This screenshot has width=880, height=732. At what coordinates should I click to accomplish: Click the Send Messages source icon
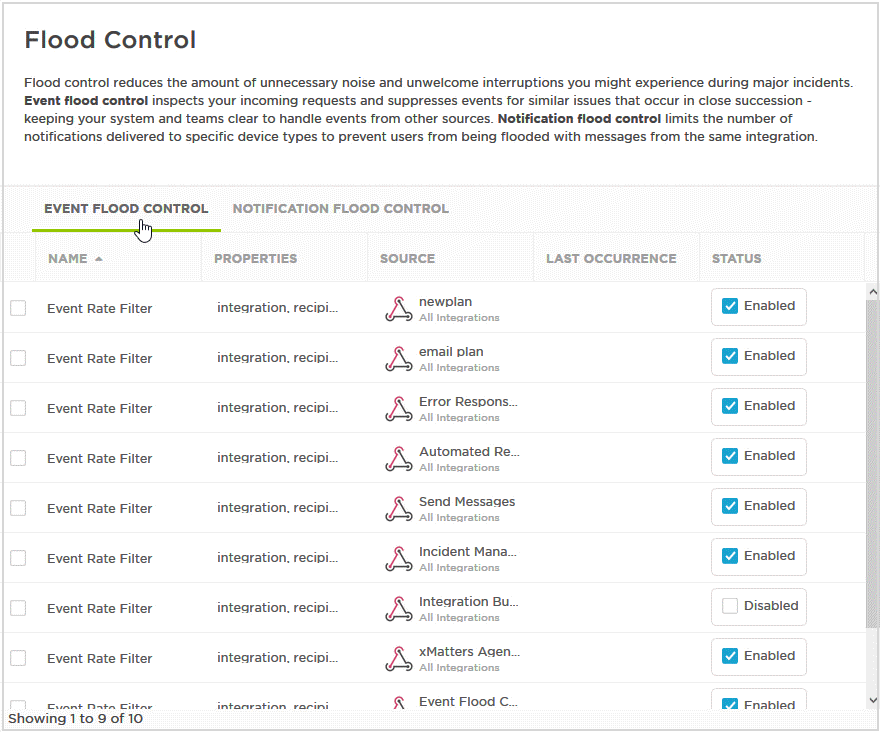(x=399, y=508)
